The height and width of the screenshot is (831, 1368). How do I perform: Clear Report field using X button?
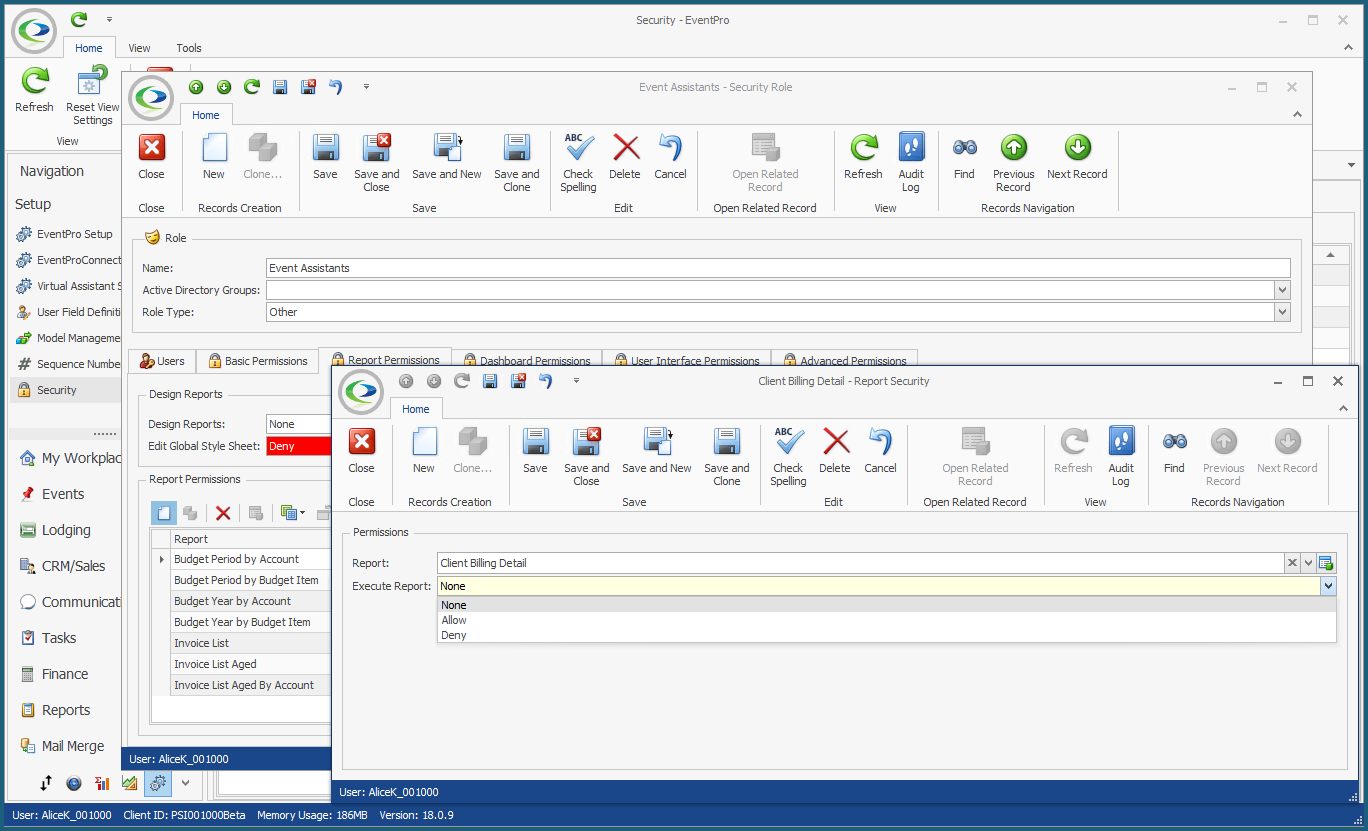tap(1293, 563)
